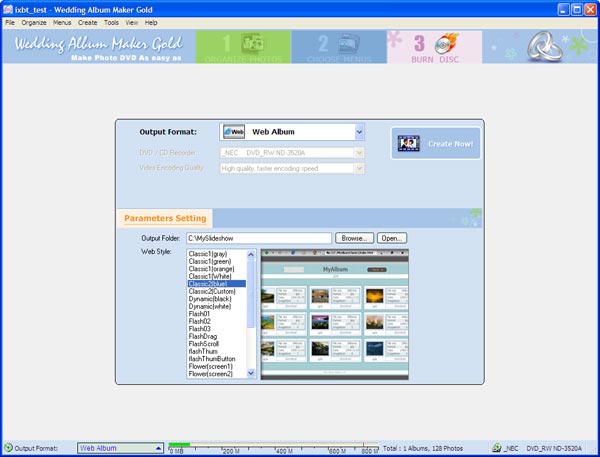This screenshot has width=600, height=457.
Task: Open the Menus menu
Action: (62, 23)
